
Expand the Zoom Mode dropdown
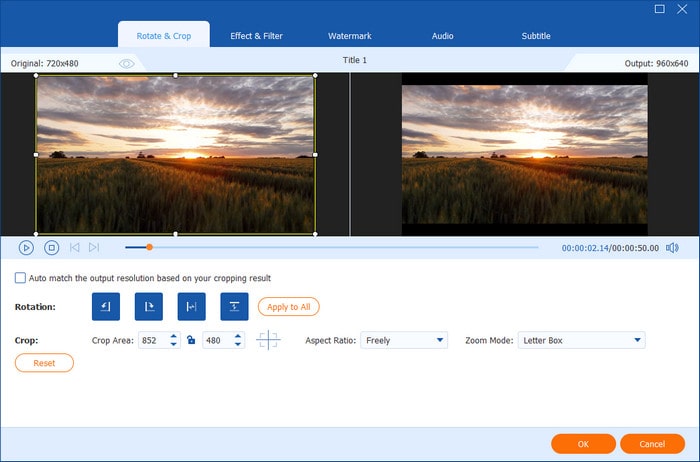pyautogui.click(x=580, y=340)
